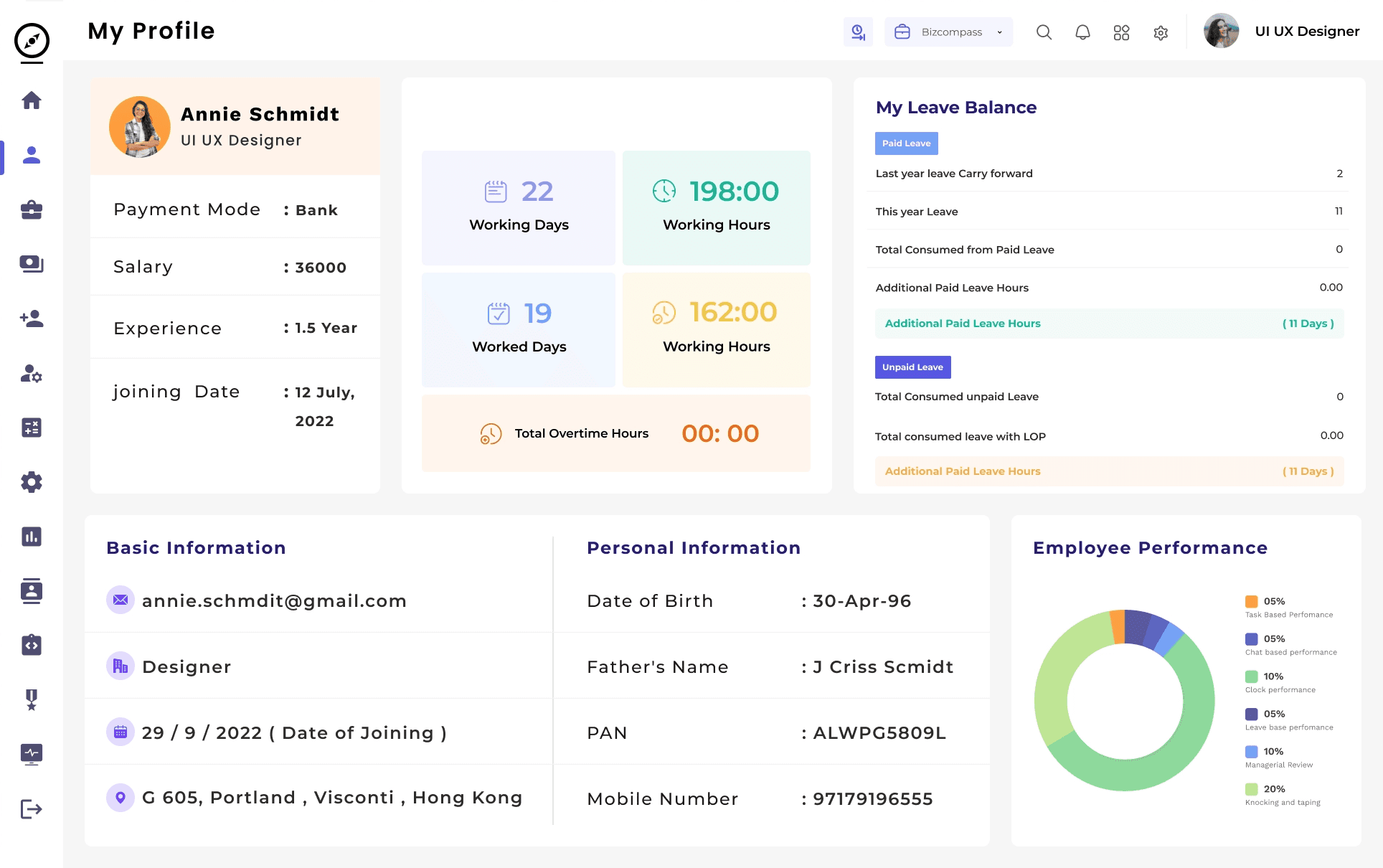This screenshot has height=868, width=1383.
Task: Open the add-user sidebar icon
Action: (32, 319)
